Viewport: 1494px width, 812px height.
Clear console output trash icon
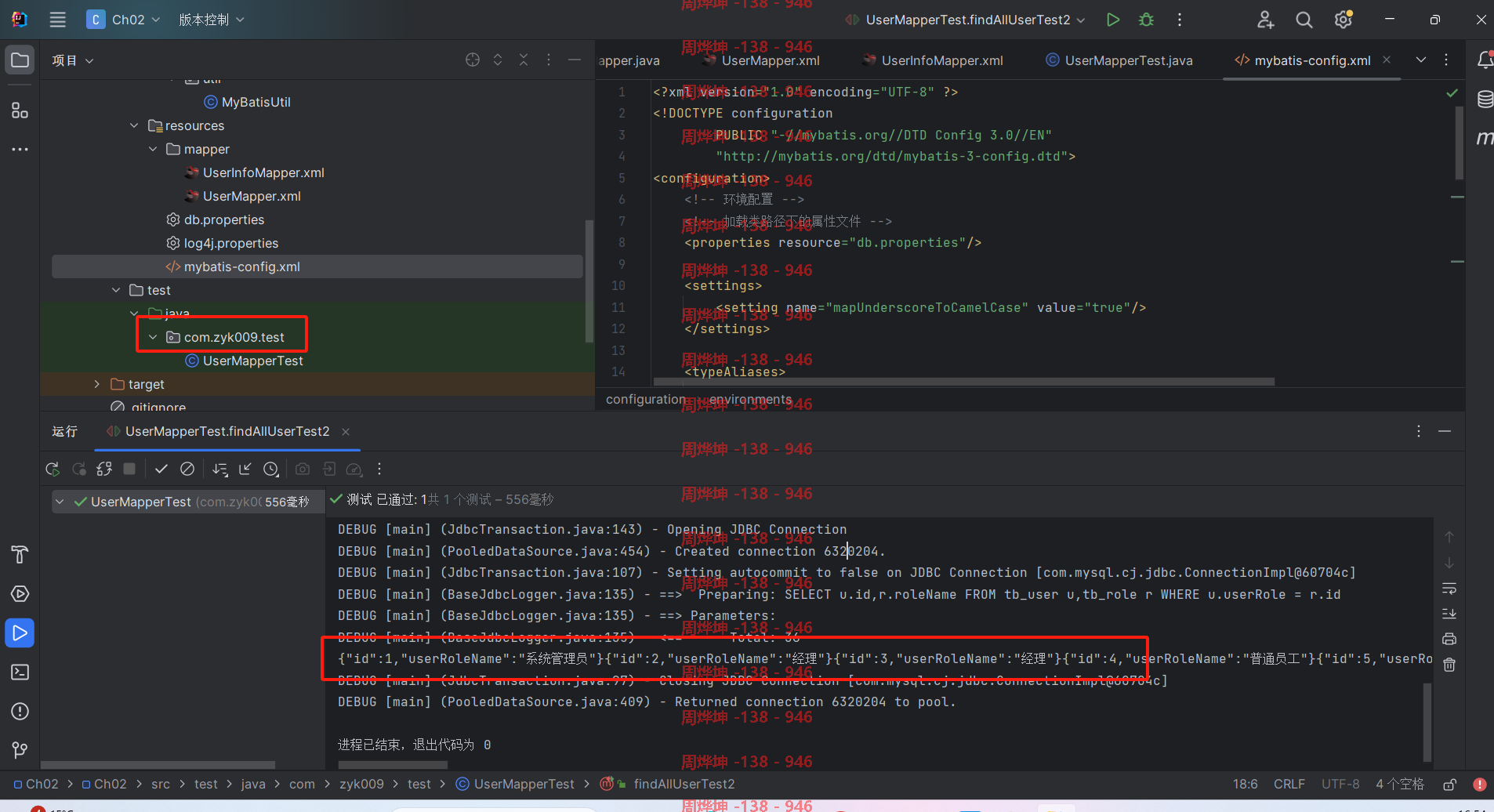point(1449,665)
